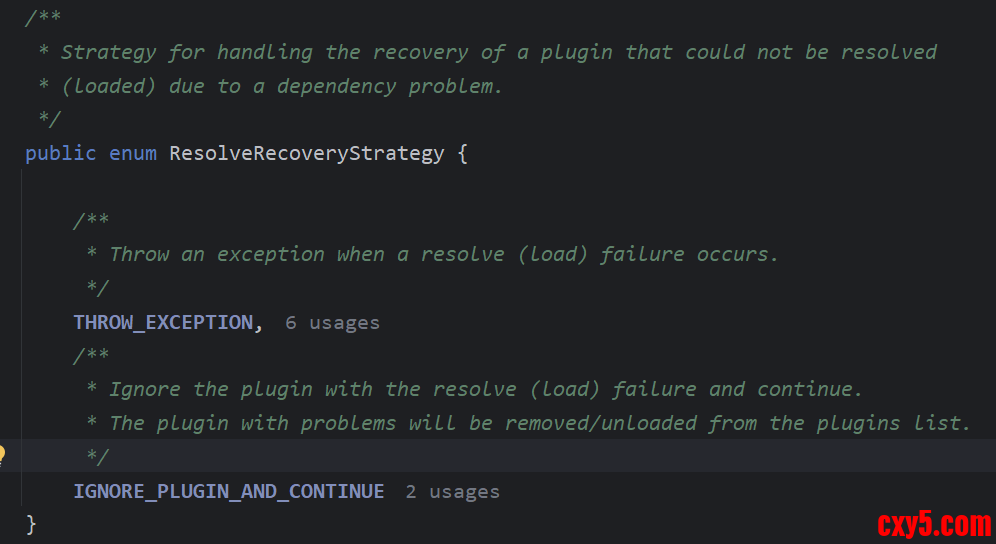Image resolution: width=996 pixels, height=544 pixels.
Task: Click the "Throw an exception when" comment line
Action: tap(443, 254)
